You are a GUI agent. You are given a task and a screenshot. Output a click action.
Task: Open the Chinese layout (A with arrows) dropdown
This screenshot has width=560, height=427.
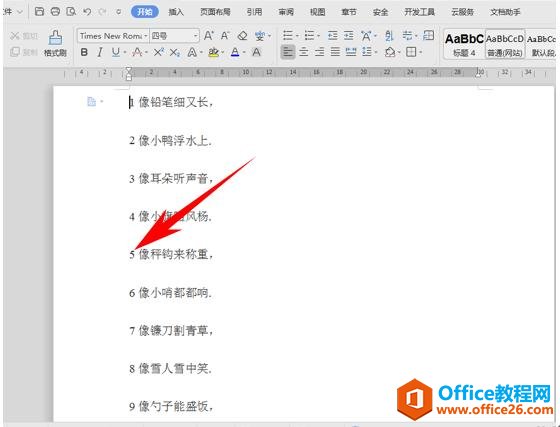point(375,36)
